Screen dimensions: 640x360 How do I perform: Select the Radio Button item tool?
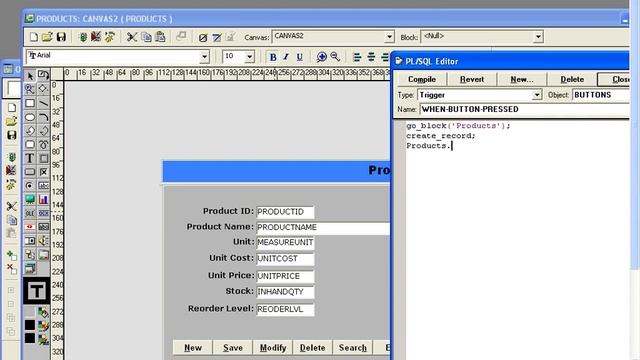pos(30,186)
